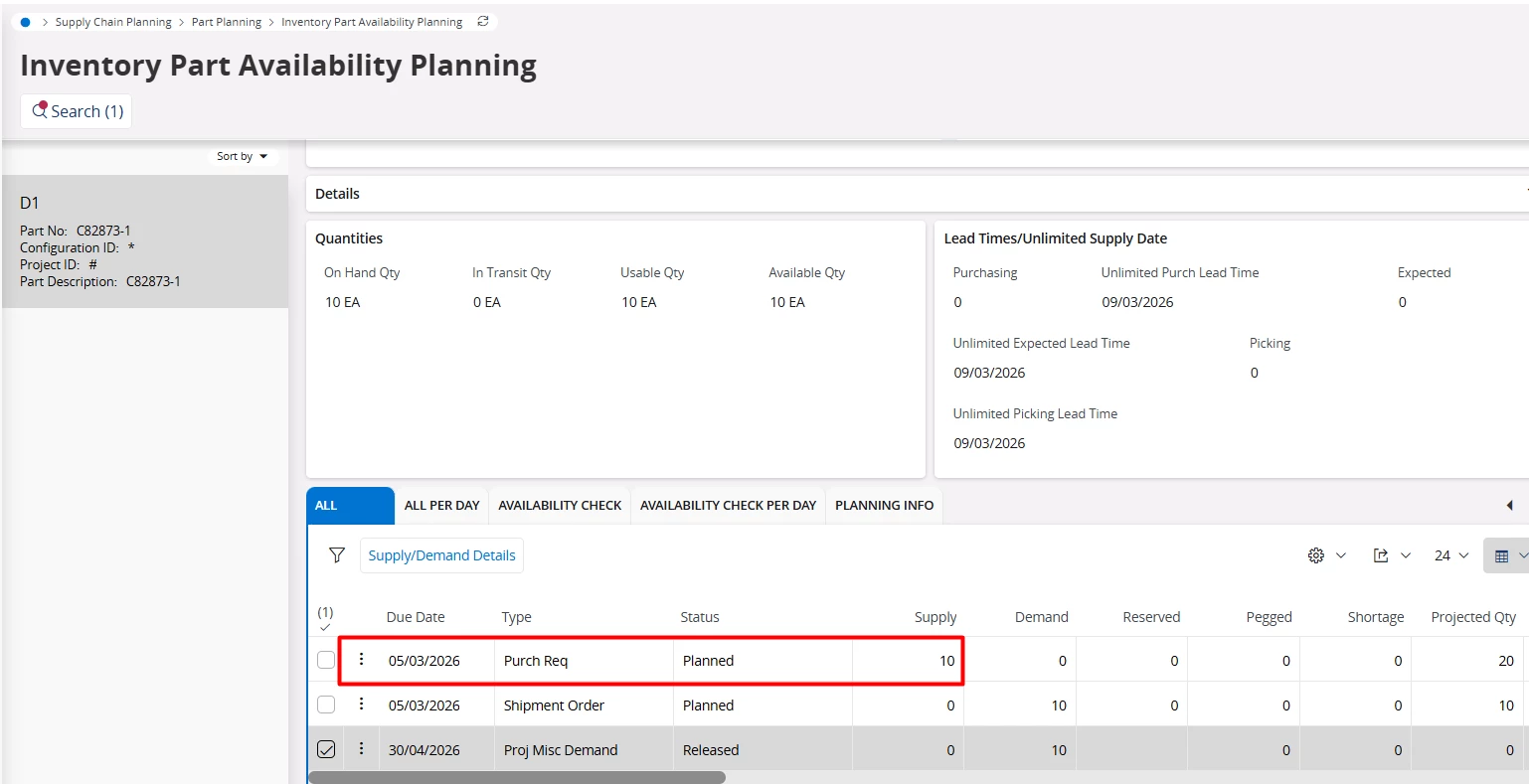Uncheck the Proj Misc Demand row checkbox

(x=326, y=749)
